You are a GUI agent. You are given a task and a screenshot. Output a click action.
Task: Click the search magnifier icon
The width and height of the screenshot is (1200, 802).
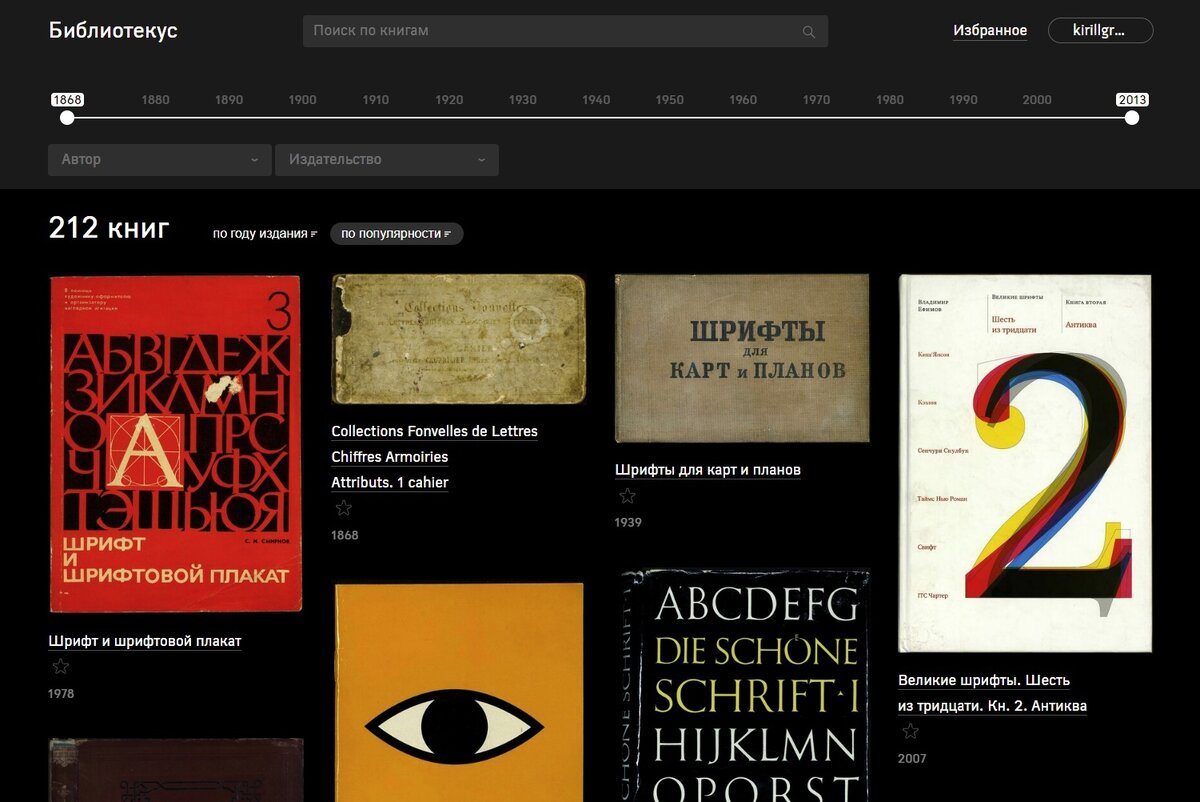point(809,32)
